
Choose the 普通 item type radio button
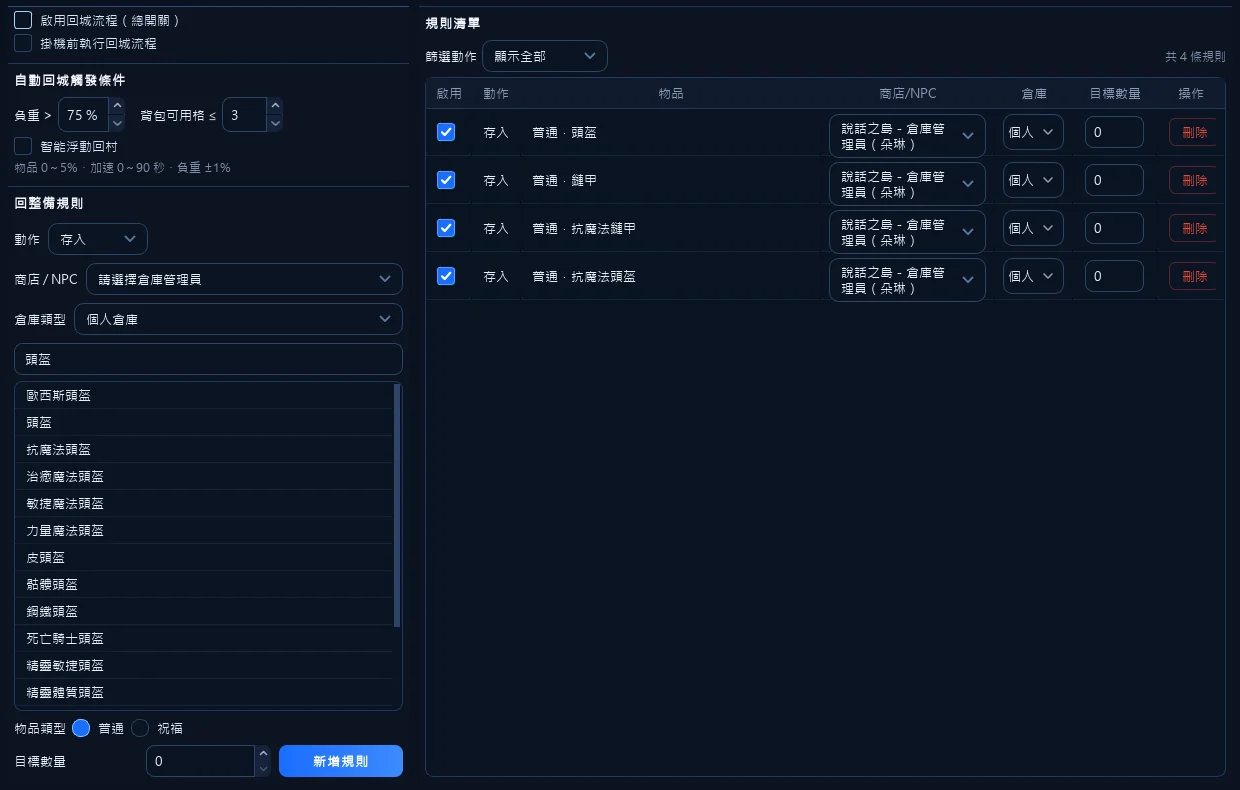coord(82,728)
